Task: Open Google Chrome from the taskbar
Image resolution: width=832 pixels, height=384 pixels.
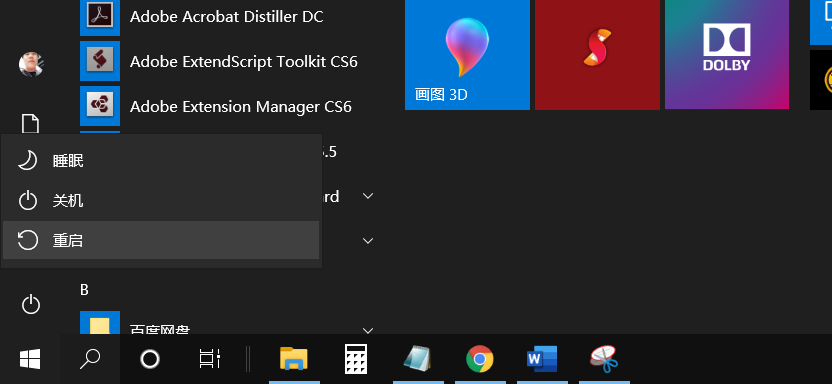Action: (x=480, y=359)
